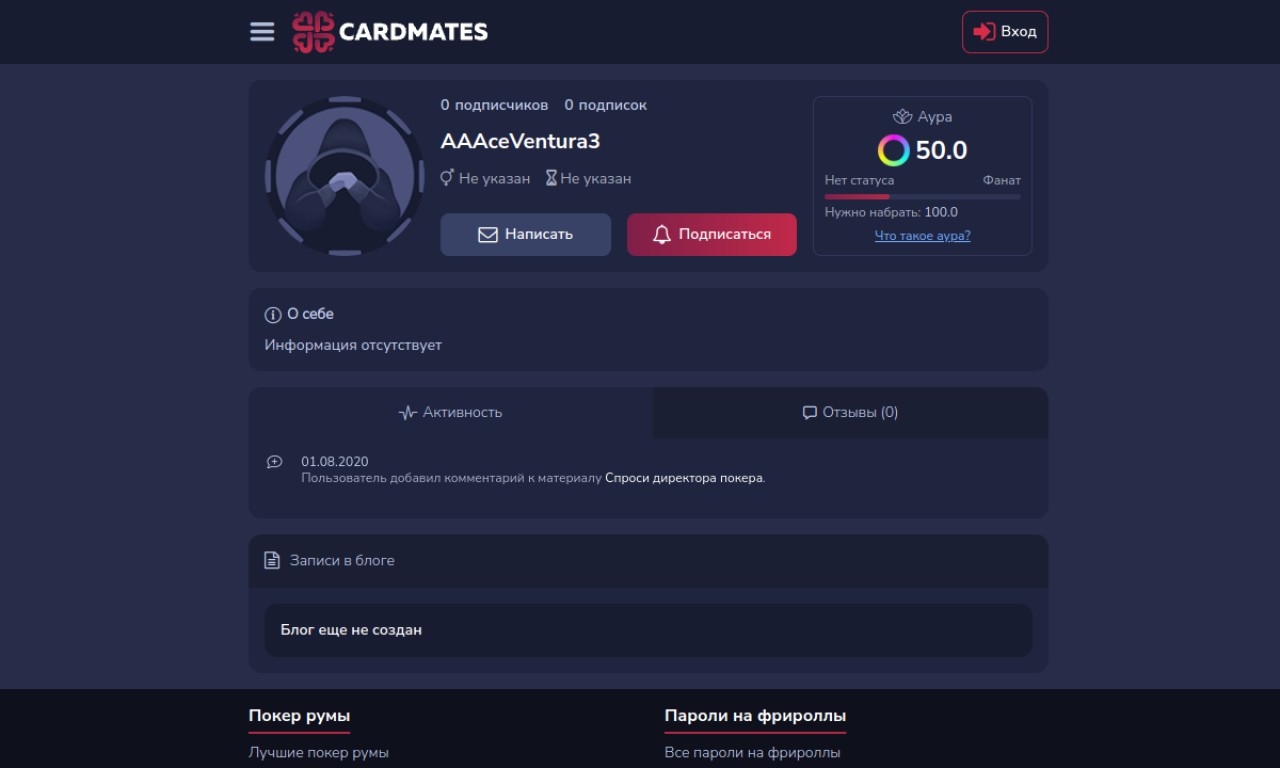Click the Пароли на фрироллы footer heading
Viewport: 1280px width, 768px height.
(x=755, y=716)
